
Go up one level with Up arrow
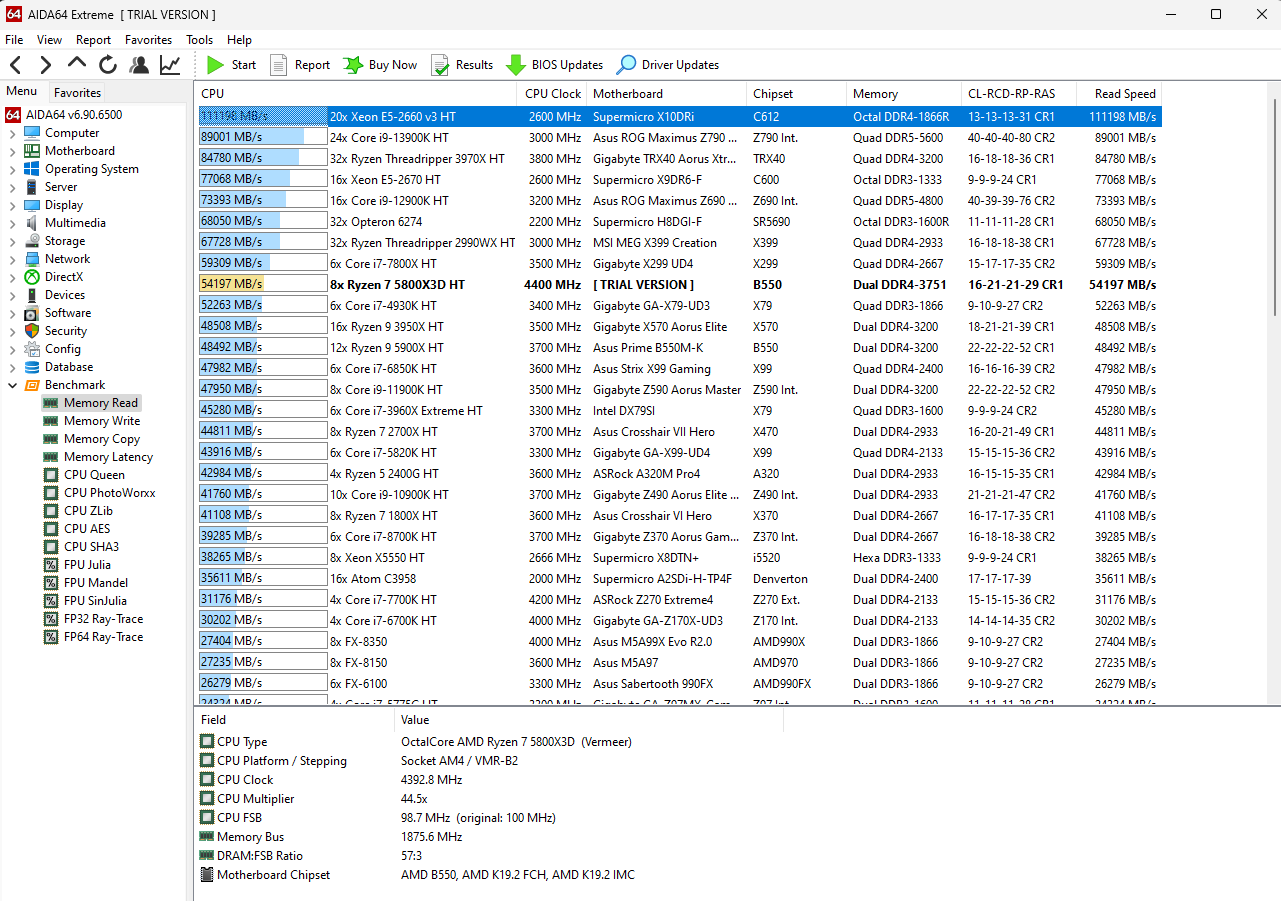[x=77, y=65]
